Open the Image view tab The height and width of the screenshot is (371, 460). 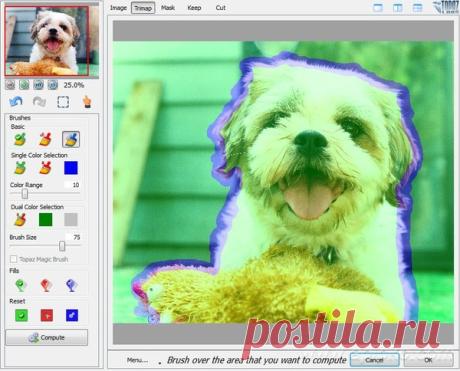point(118,8)
